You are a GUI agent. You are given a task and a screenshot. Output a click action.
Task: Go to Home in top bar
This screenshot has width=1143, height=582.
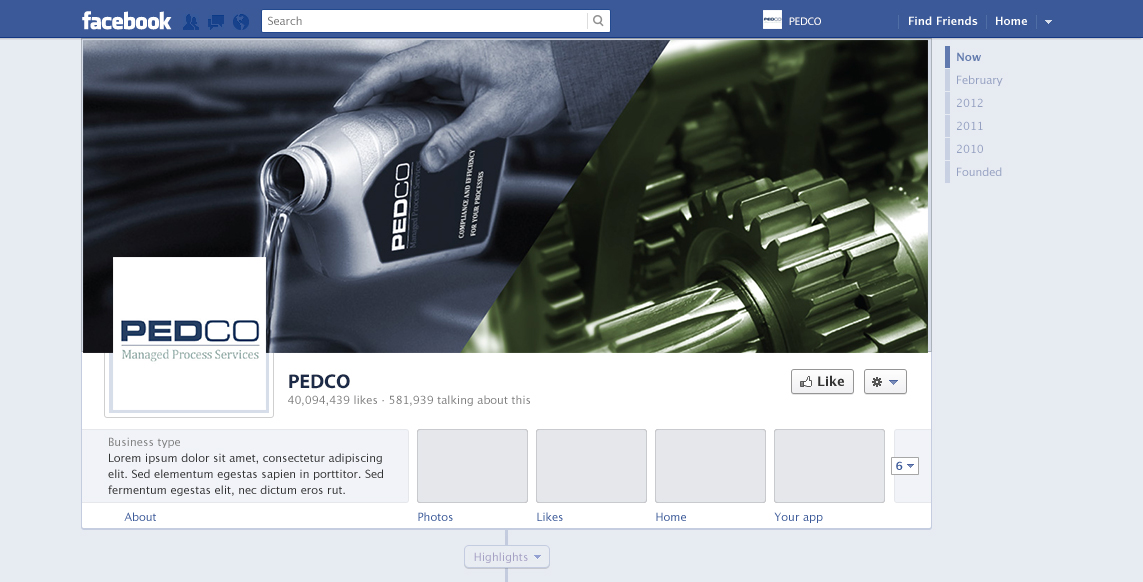(1011, 21)
